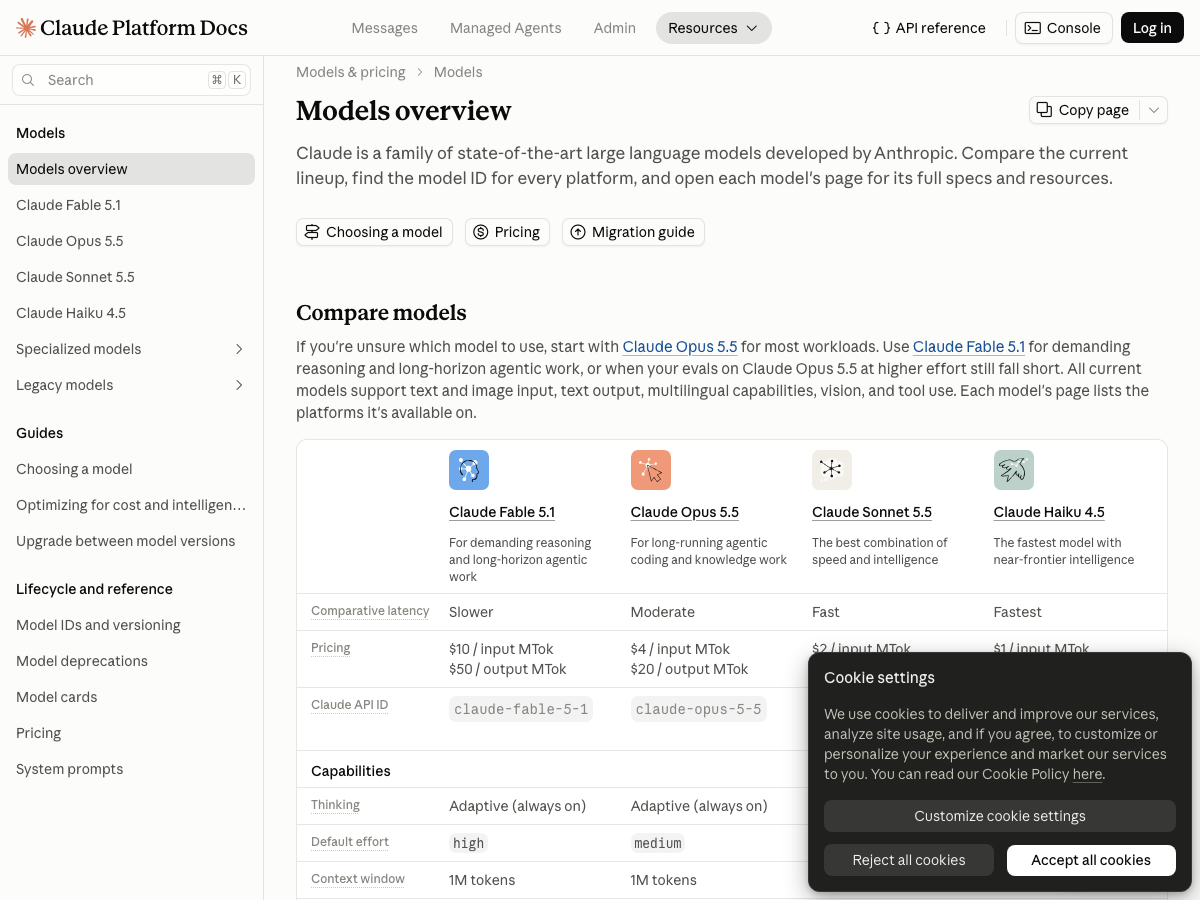Follow the Claude Fable 5.1 paragraph link
The width and height of the screenshot is (1200, 900).
click(x=969, y=347)
